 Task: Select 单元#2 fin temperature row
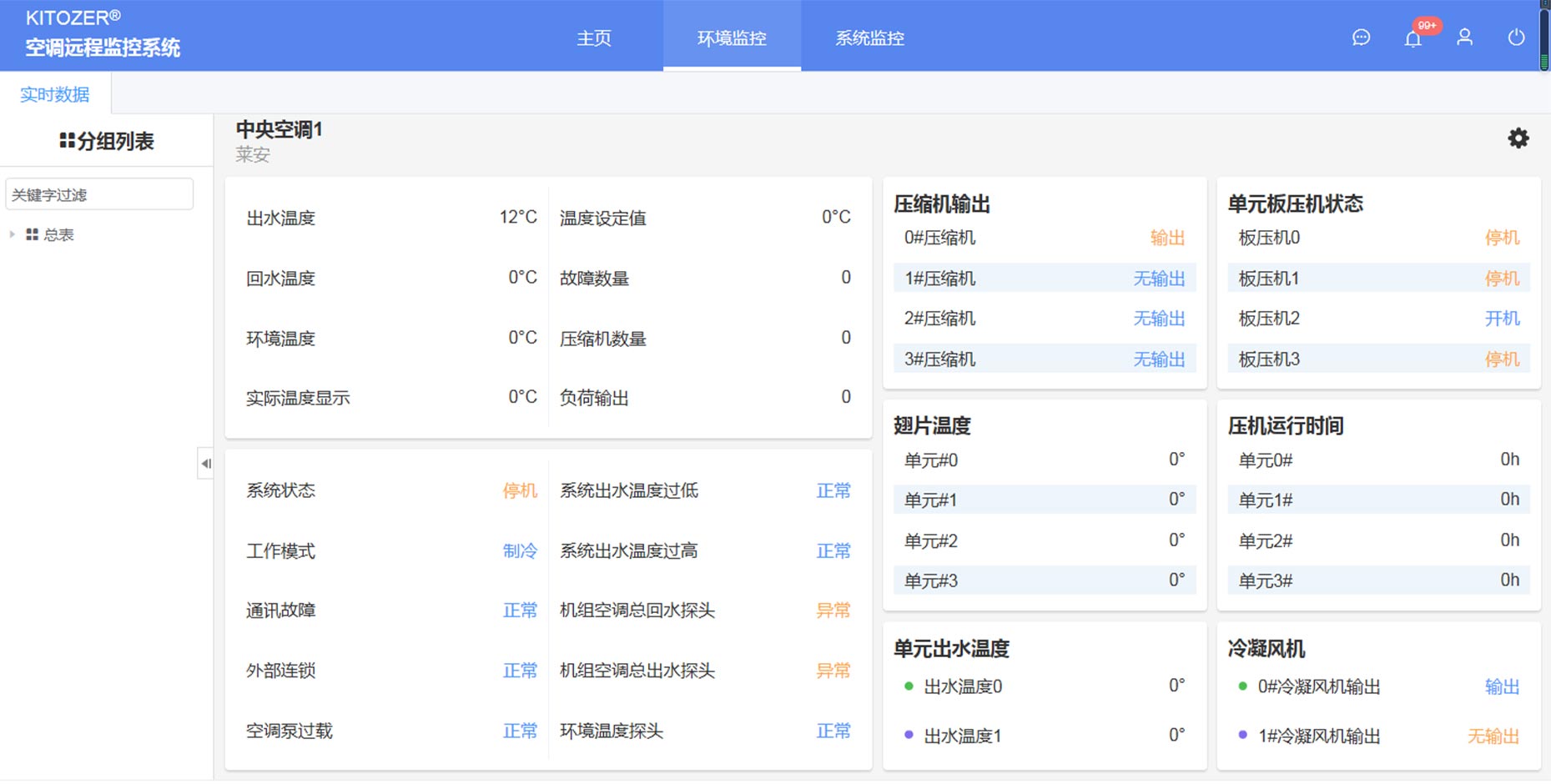coord(1045,541)
